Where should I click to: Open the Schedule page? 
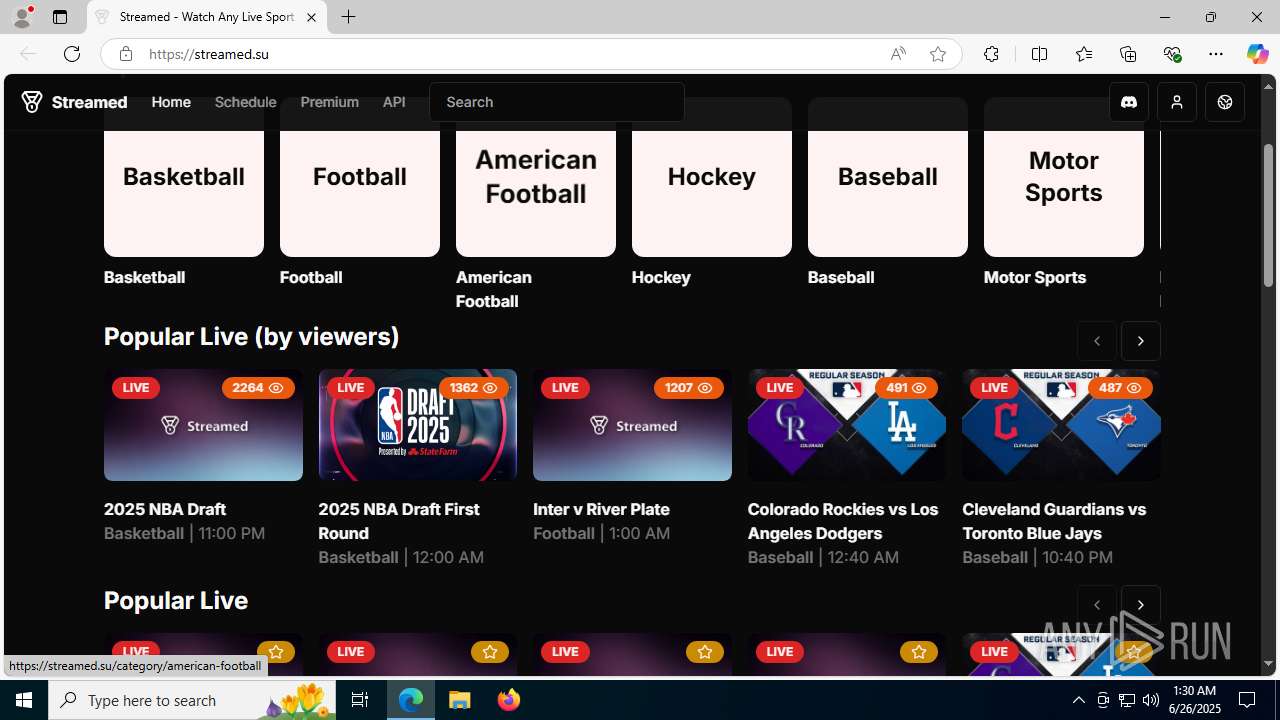coord(245,102)
